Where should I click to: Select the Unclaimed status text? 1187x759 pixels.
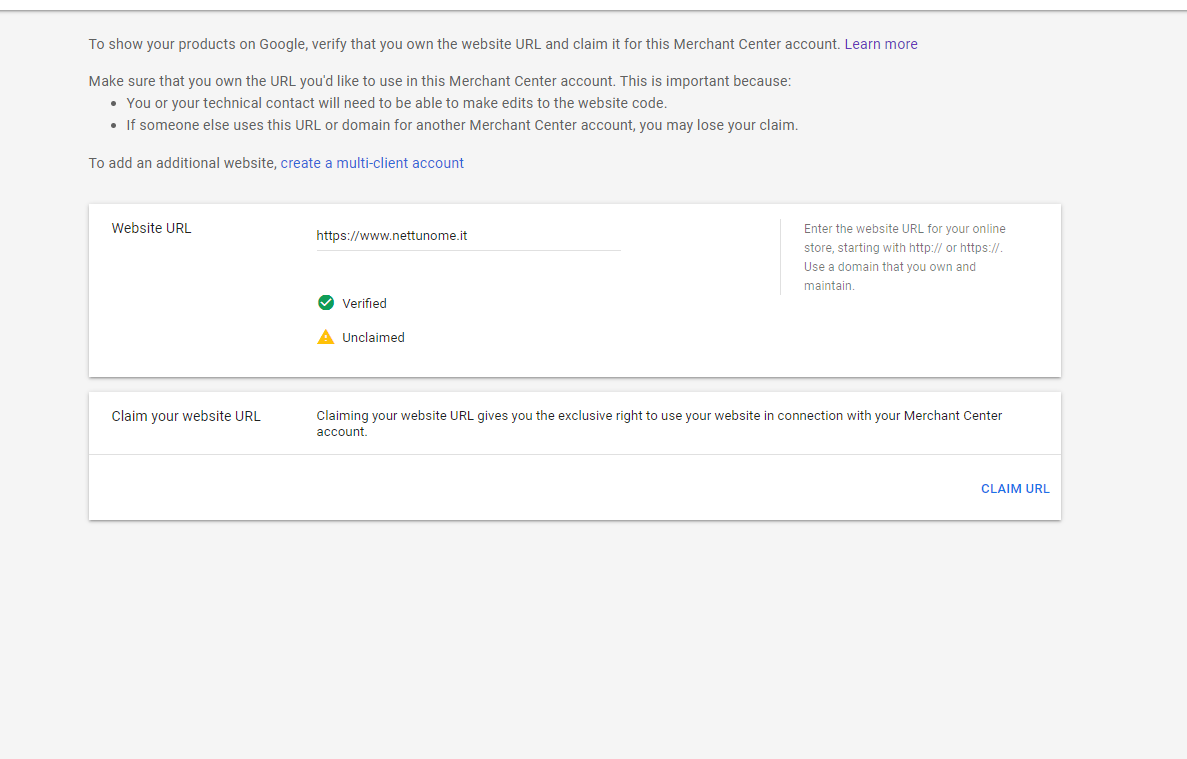[373, 338]
